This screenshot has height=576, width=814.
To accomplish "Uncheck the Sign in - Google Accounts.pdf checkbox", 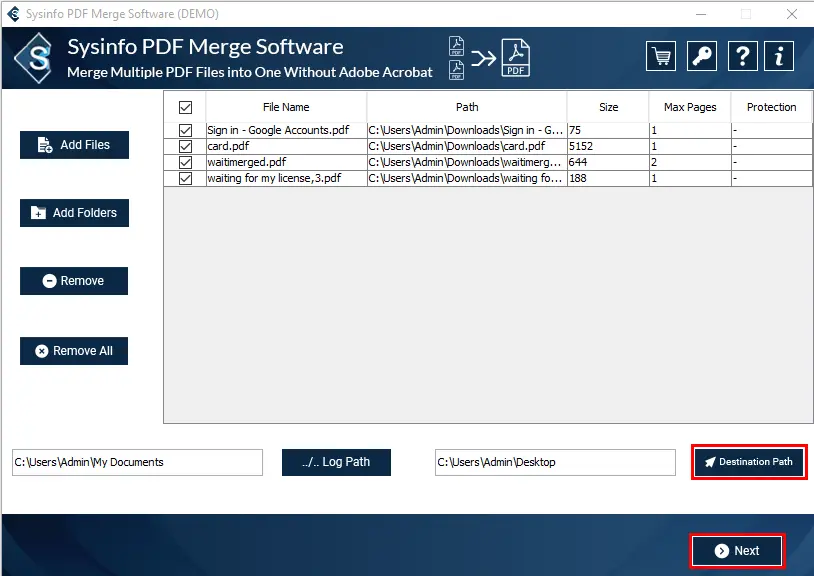I will (185, 130).
